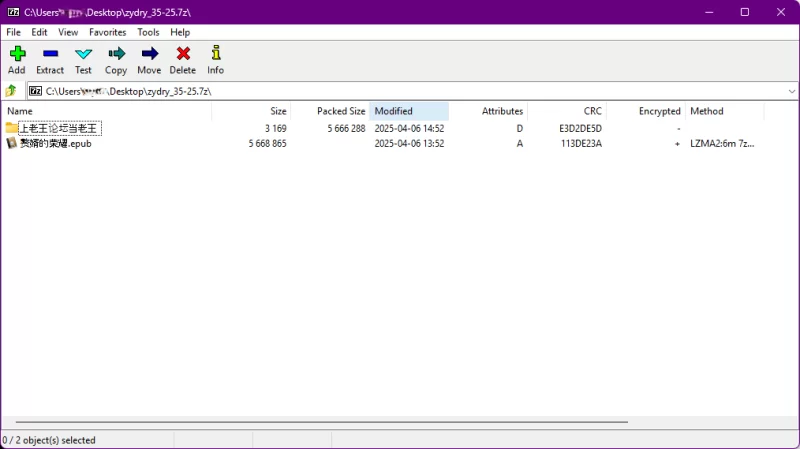Click the horizontal scrollbar
800x449 pixels.
(x=320, y=423)
